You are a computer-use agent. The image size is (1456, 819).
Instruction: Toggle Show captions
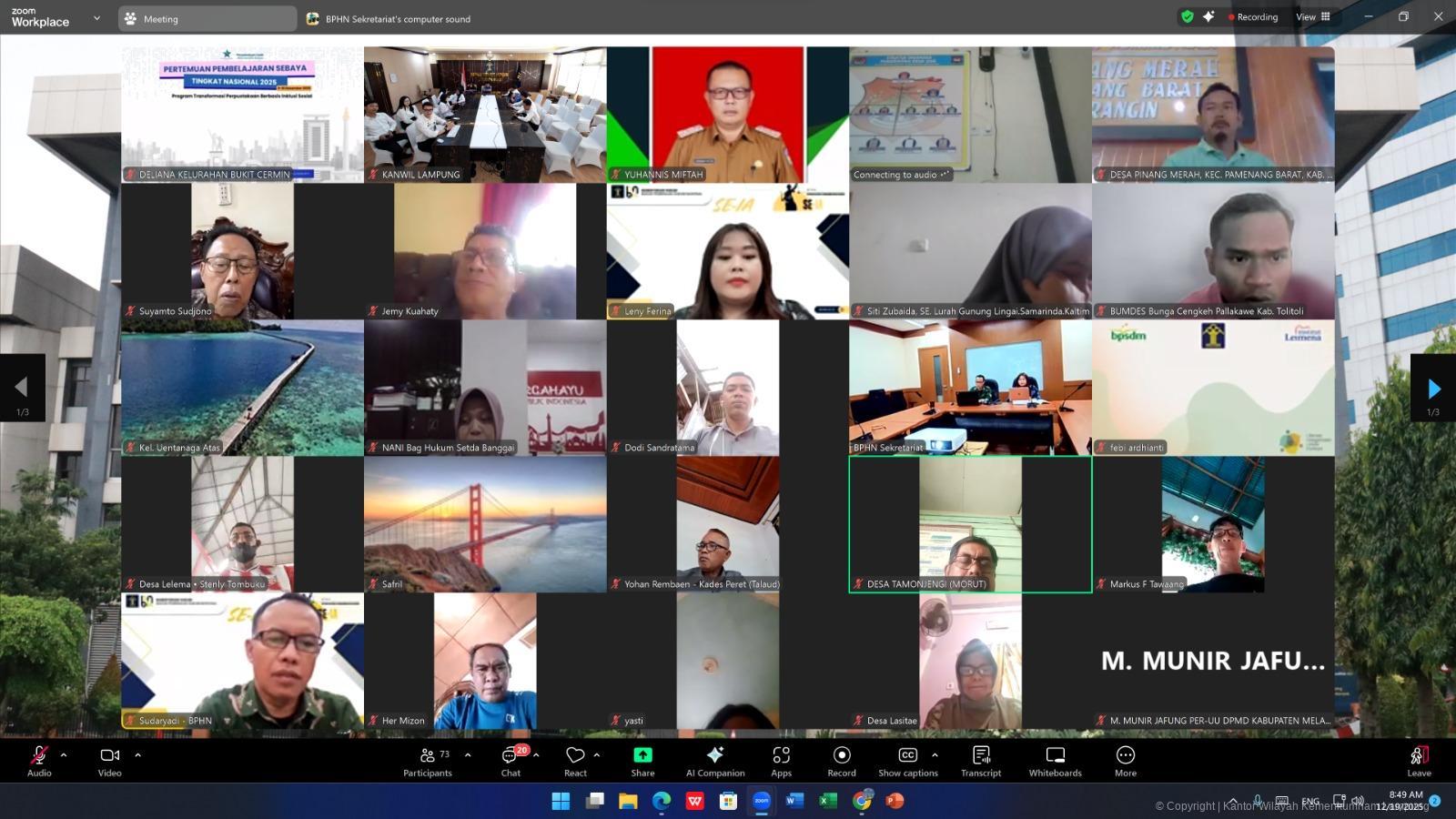[x=907, y=761]
